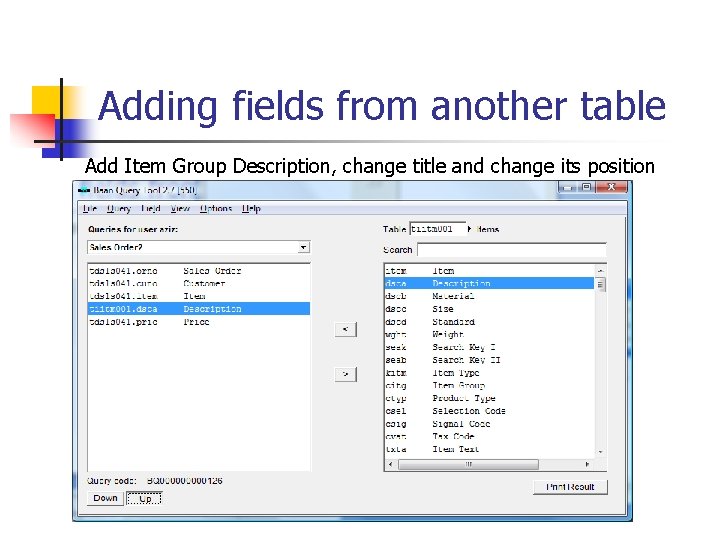Select dscc Size field
This screenshot has width=720, height=540.
click(x=489, y=309)
